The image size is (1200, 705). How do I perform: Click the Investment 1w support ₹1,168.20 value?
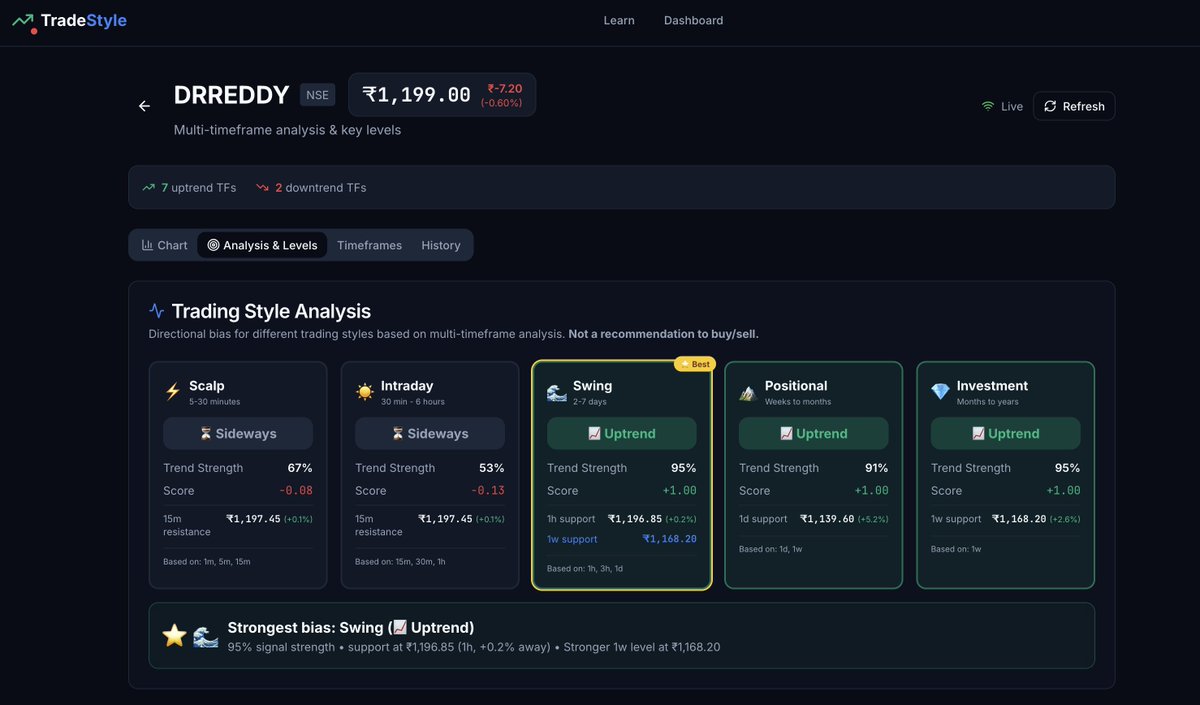[x=1019, y=519]
